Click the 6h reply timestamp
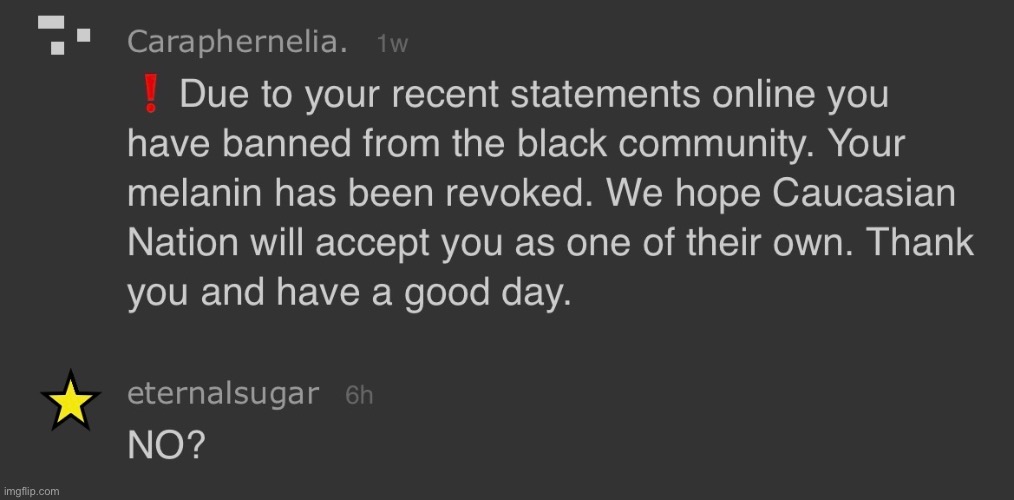Image resolution: width=1014 pixels, height=500 pixels. [x=359, y=395]
